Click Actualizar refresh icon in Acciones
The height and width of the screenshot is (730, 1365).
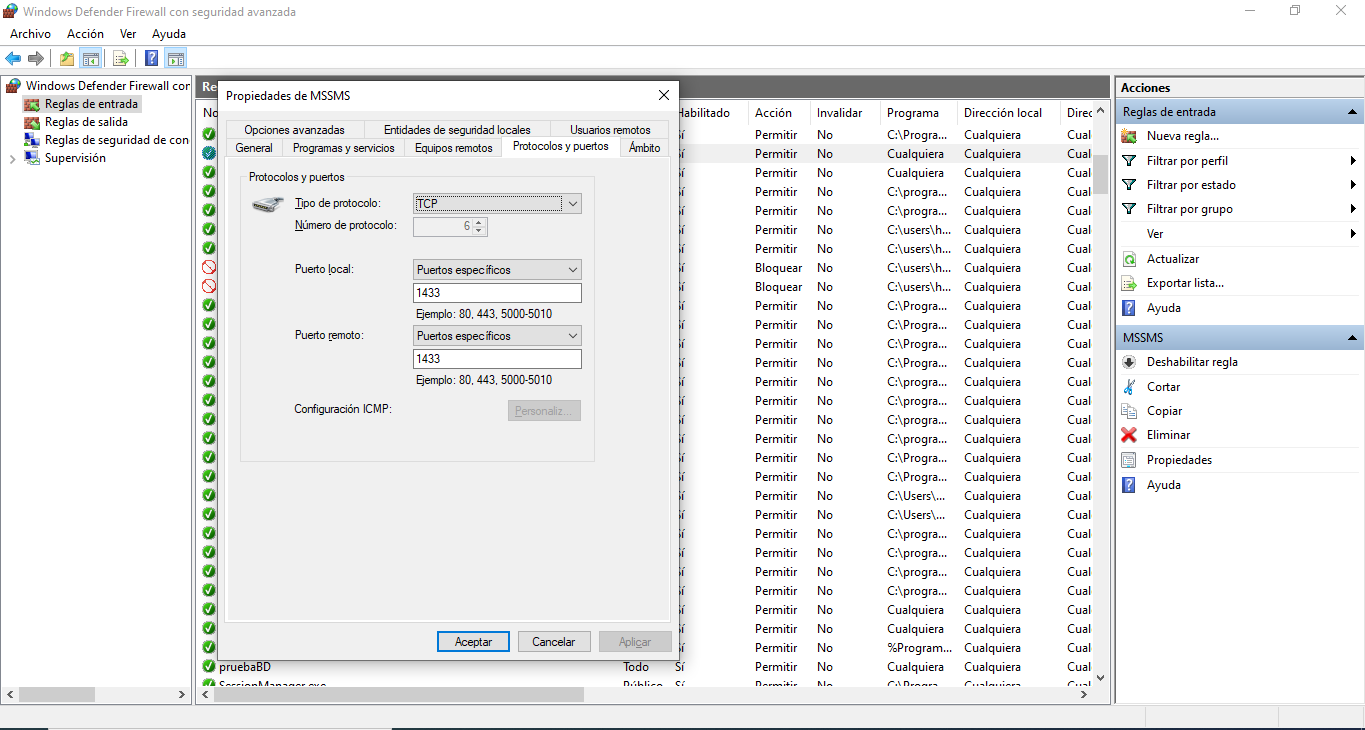[x=1129, y=259]
